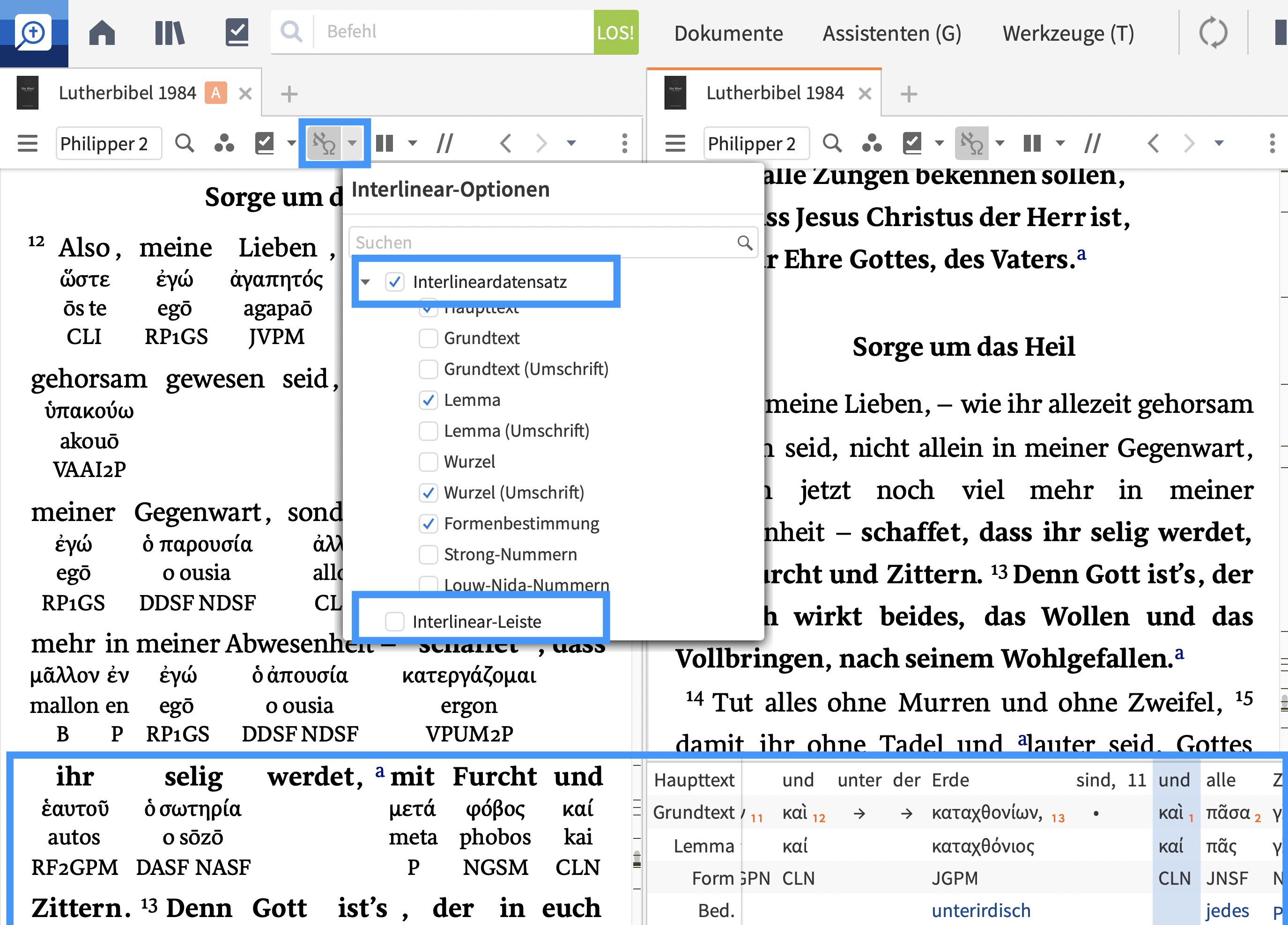
Task: Open right panel hamburger menu
Action: click(675, 143)
